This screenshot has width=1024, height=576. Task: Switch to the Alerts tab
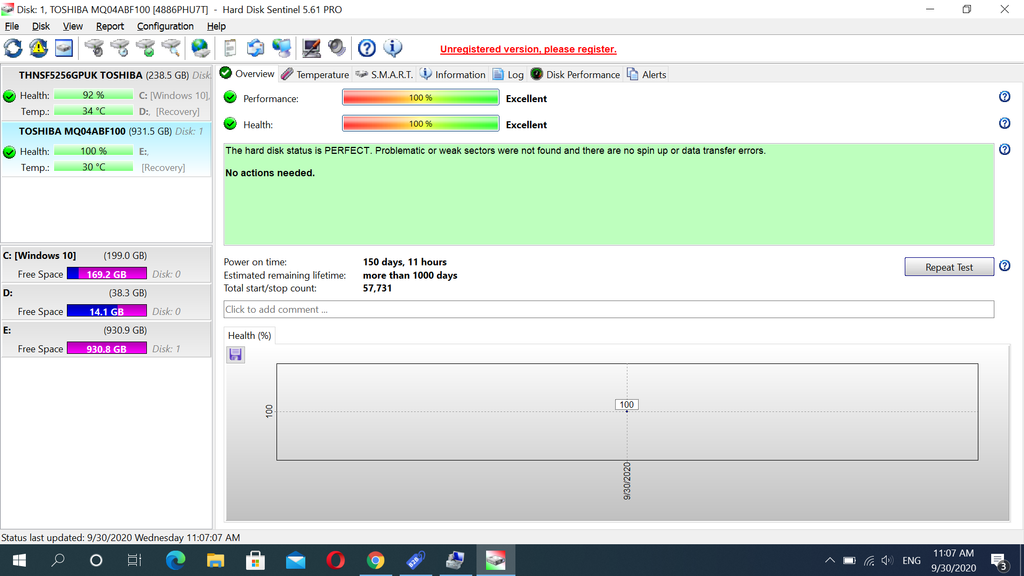647,74
